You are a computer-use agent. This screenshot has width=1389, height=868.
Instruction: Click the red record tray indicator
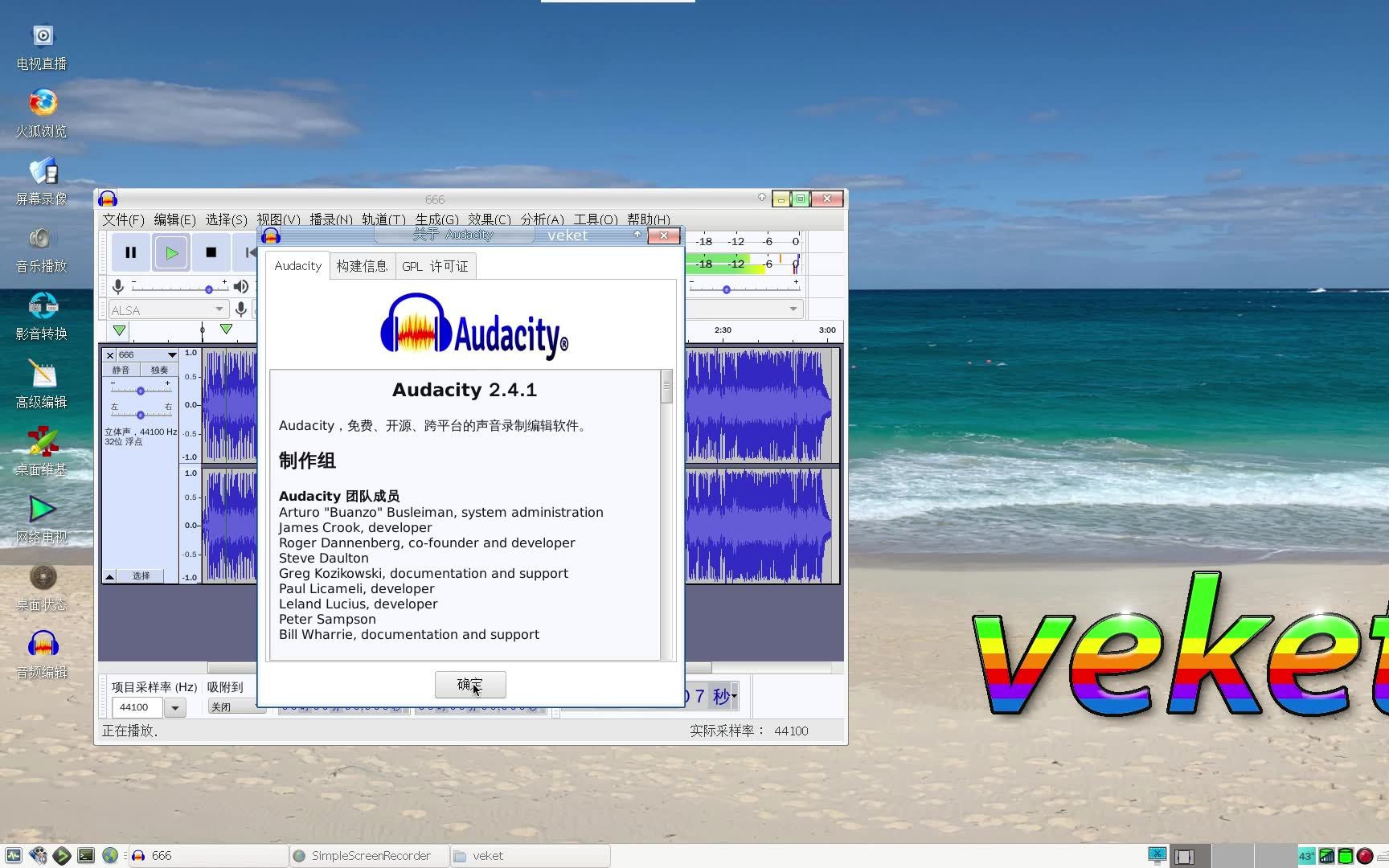(1365, 856)
